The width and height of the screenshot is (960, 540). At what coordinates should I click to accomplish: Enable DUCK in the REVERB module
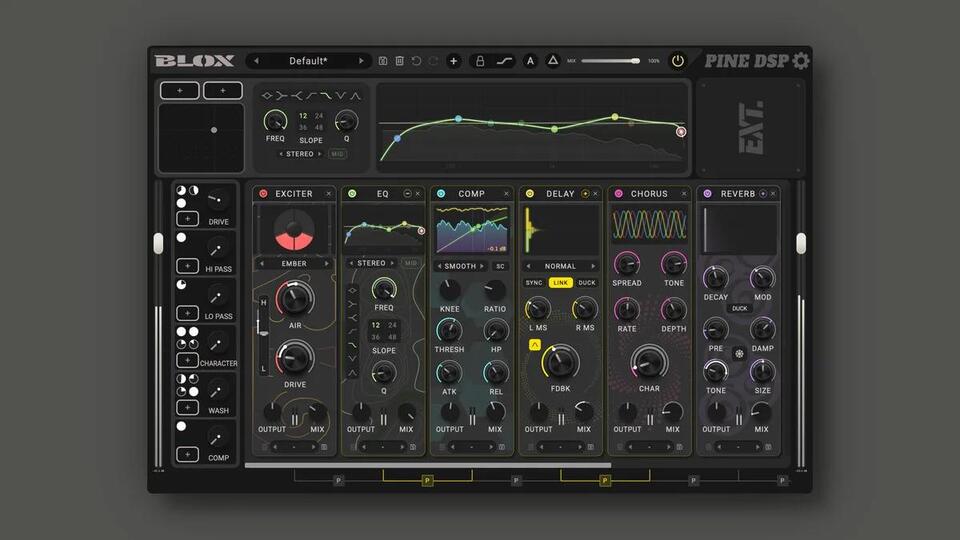click(x=740, y=309)
